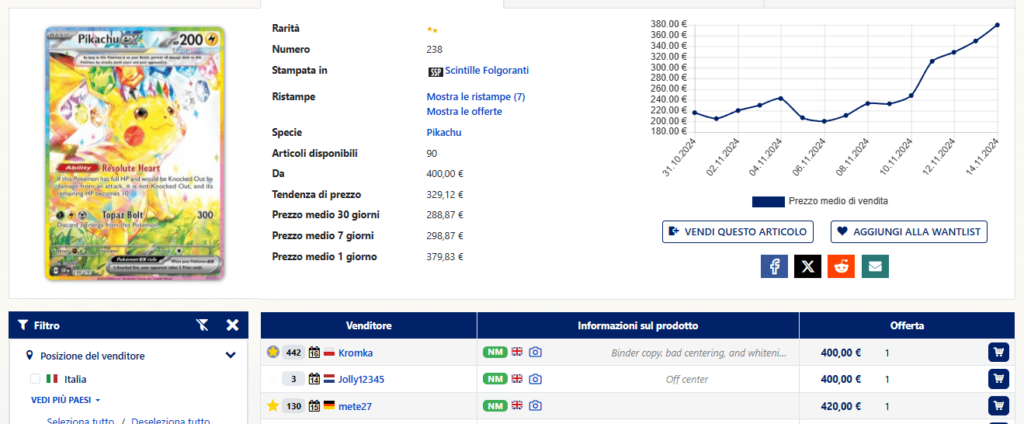The image size is (1024, 424).
Task: Share the card via email icon
Action: click(x=875, y=266)
